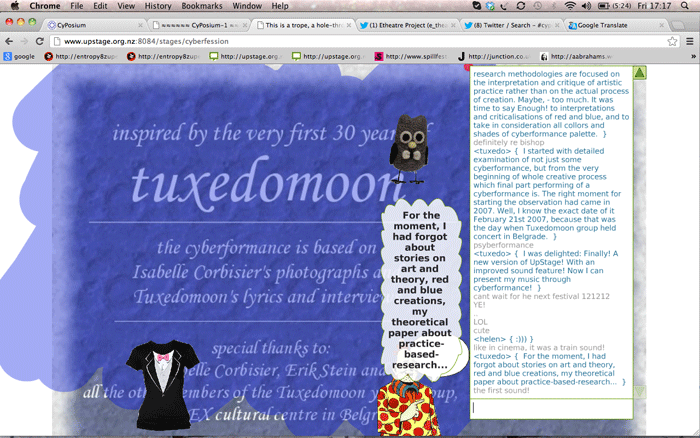700x438 pixels.
Task: Open the Bookmarks menu
Action: click(202, 6)
